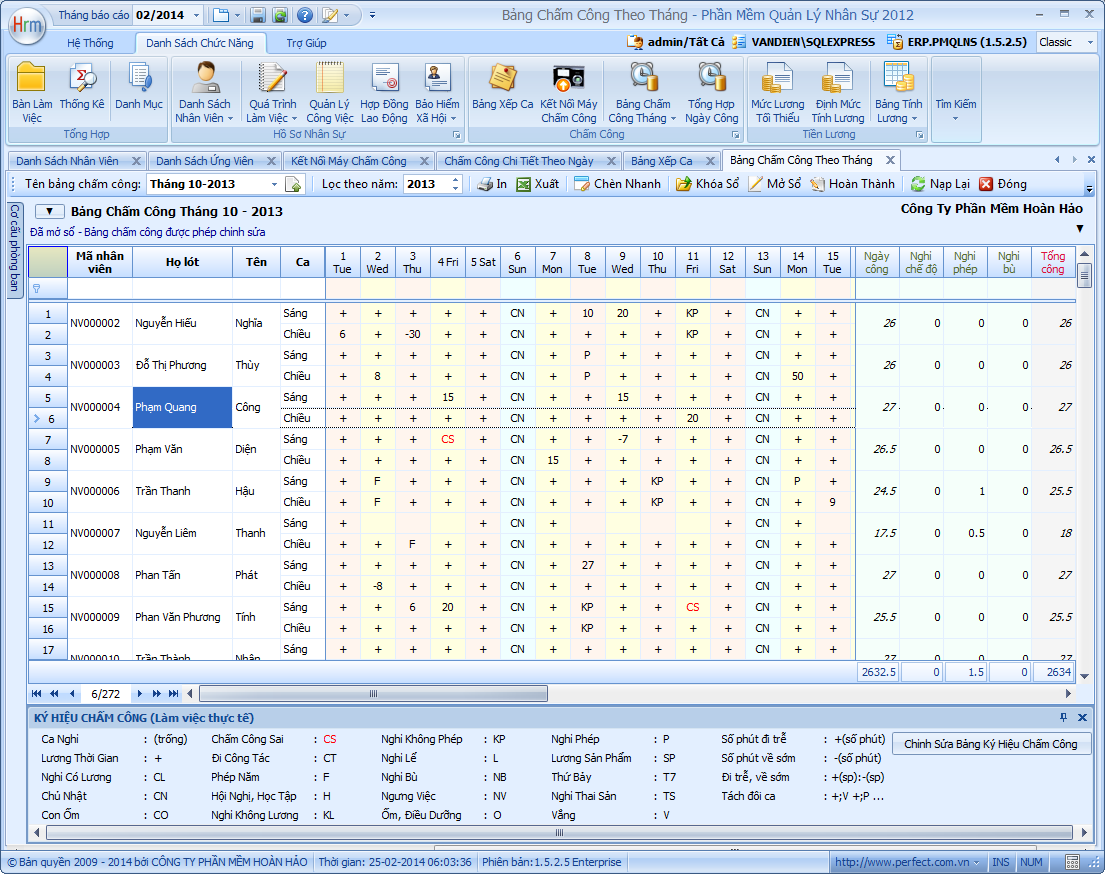
Task: Click the save icon in the title bar
Action: coord(257,15)
